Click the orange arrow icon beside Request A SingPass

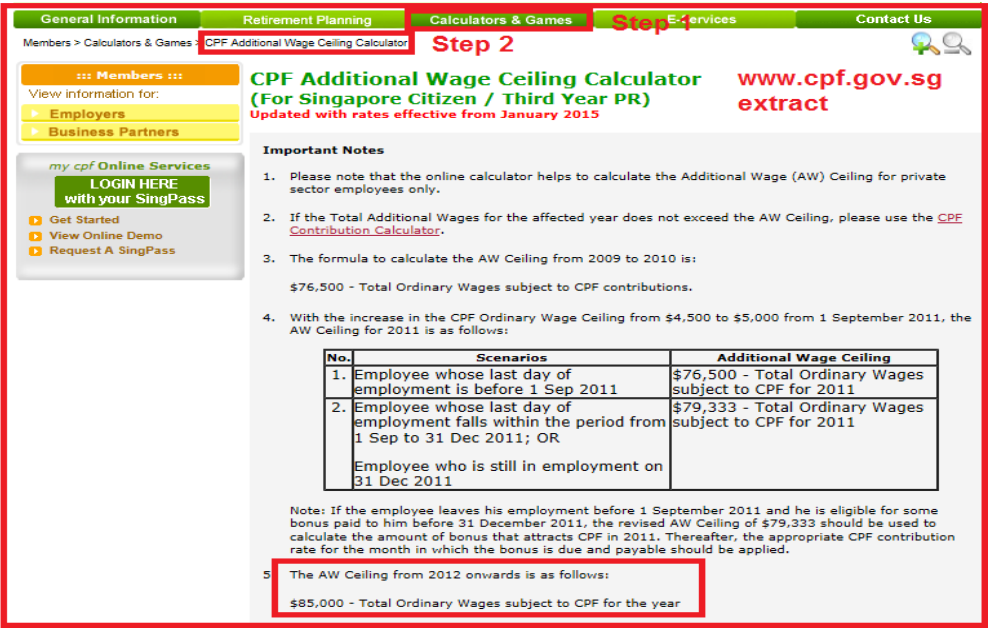(x=35, y=251)
